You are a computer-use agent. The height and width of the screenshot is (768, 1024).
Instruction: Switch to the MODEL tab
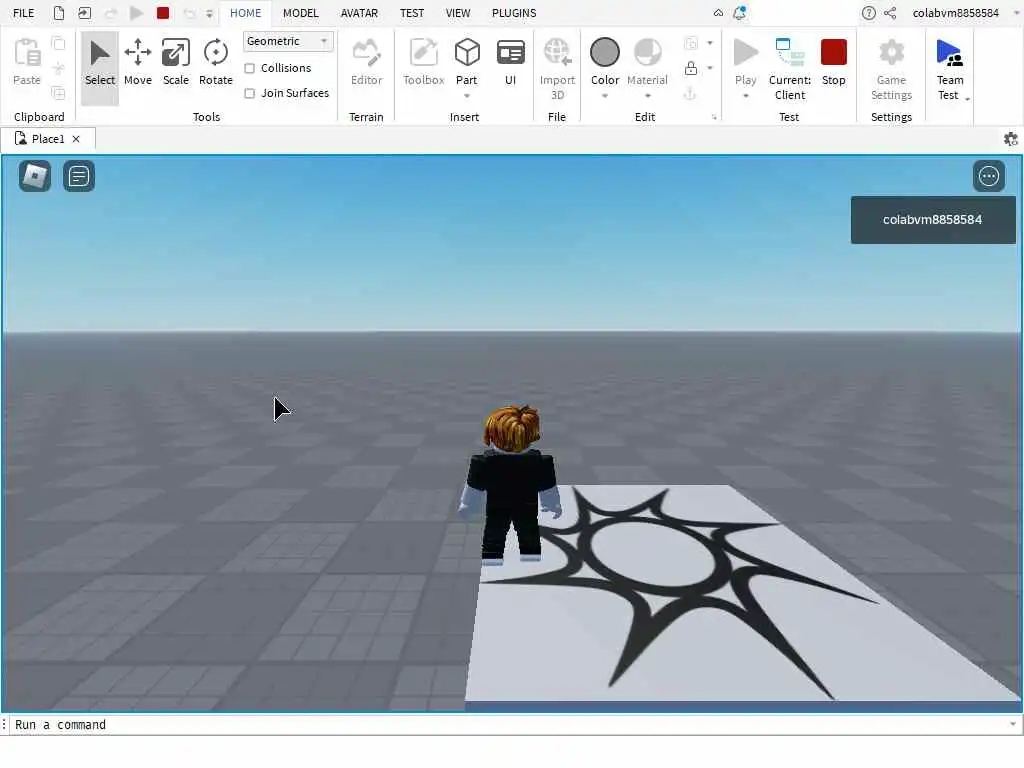[x=300, y=13]
